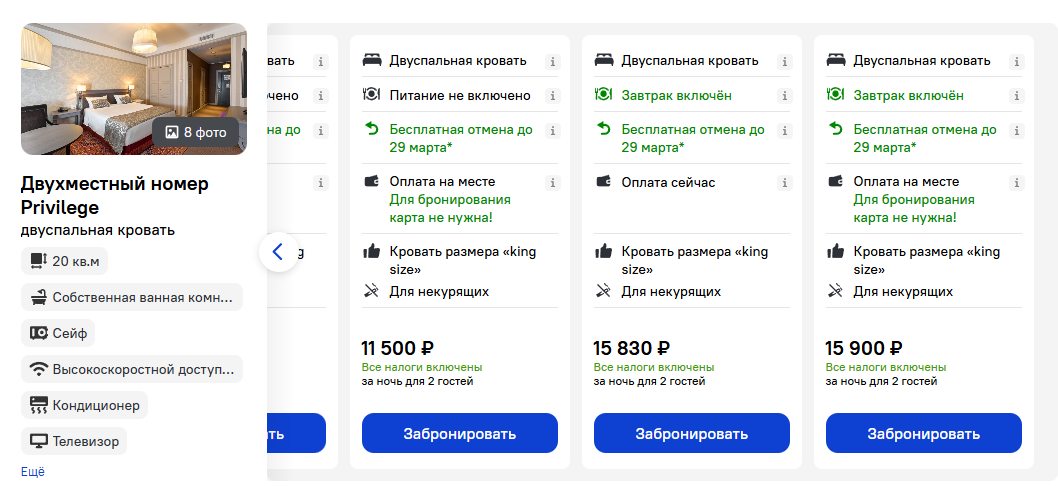Book the 11 500 ₽ room offer
This screenshot has height=486, width=1058.
pyautogui.click(x=460, y=433)
